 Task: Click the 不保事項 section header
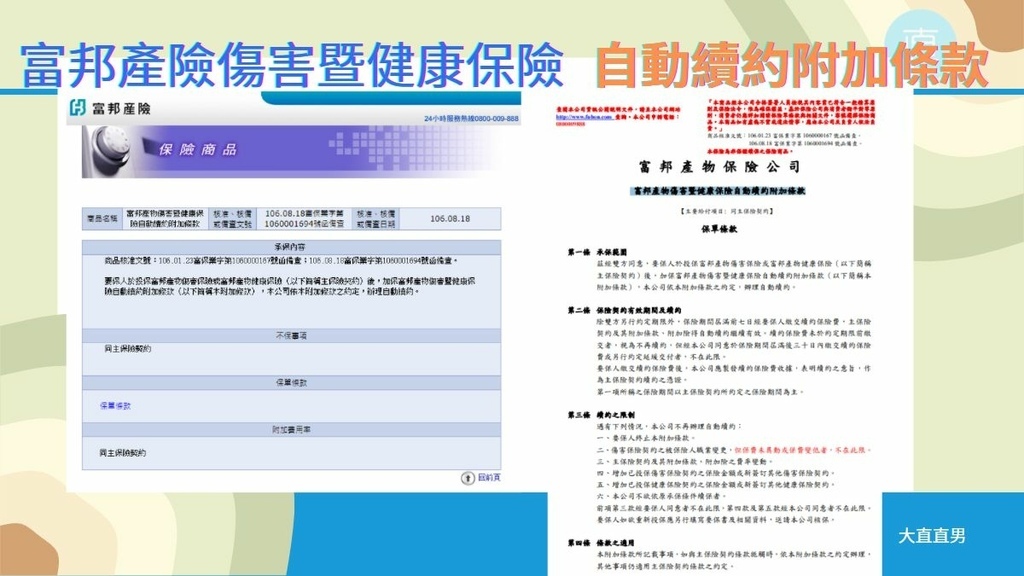(x=291, y=336)
